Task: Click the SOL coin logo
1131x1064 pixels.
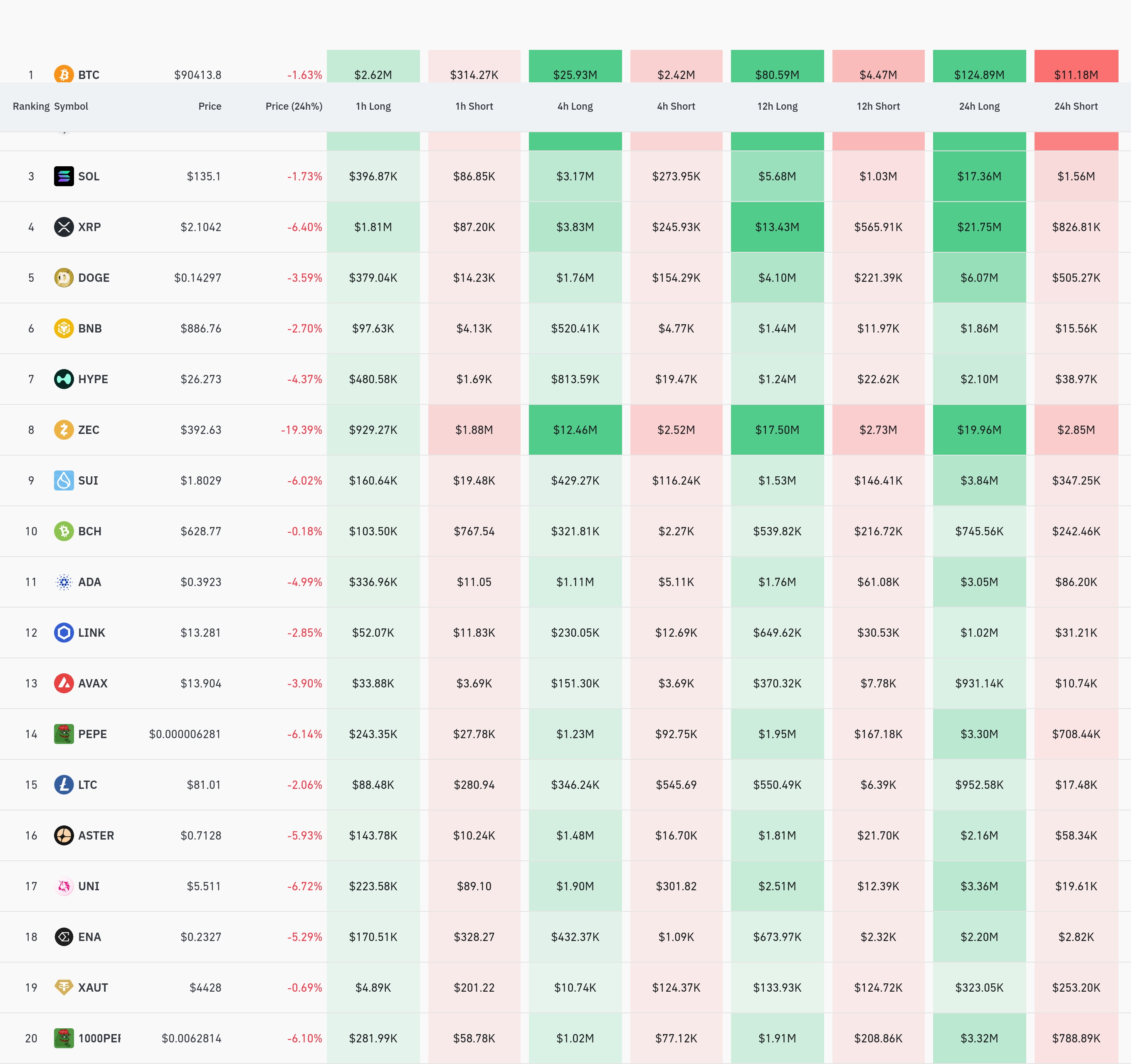Action: (64, 176)
